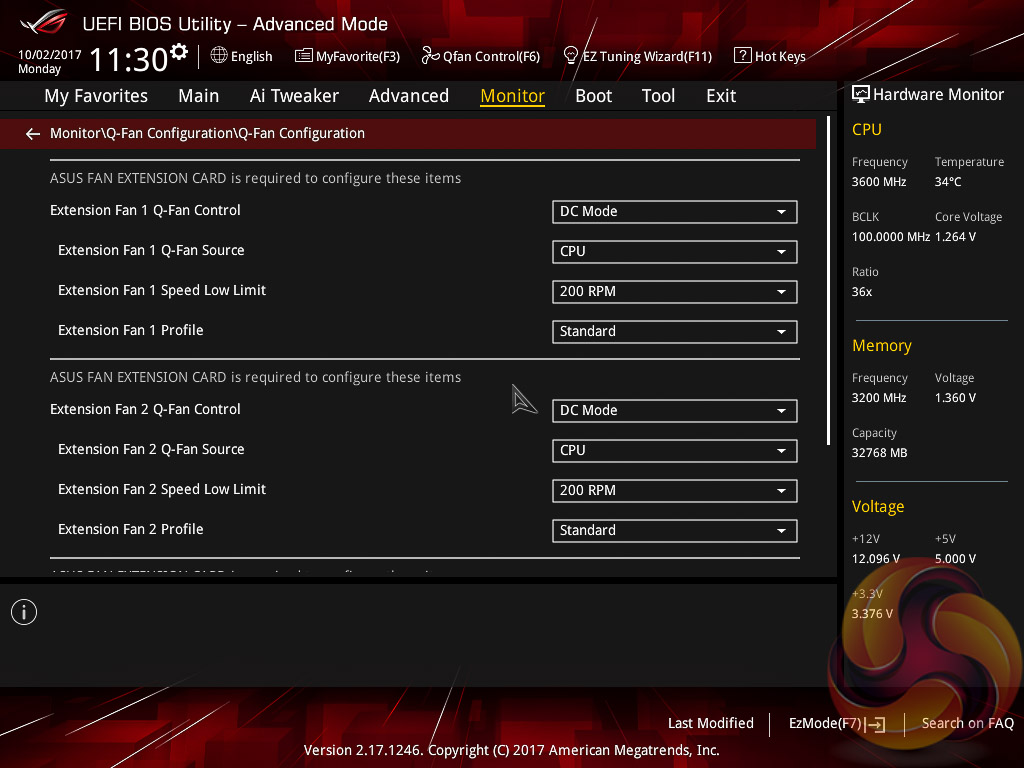Screen dimensions: 1024x768
Task: Click the ROG logo
Action: coord(43,22)
